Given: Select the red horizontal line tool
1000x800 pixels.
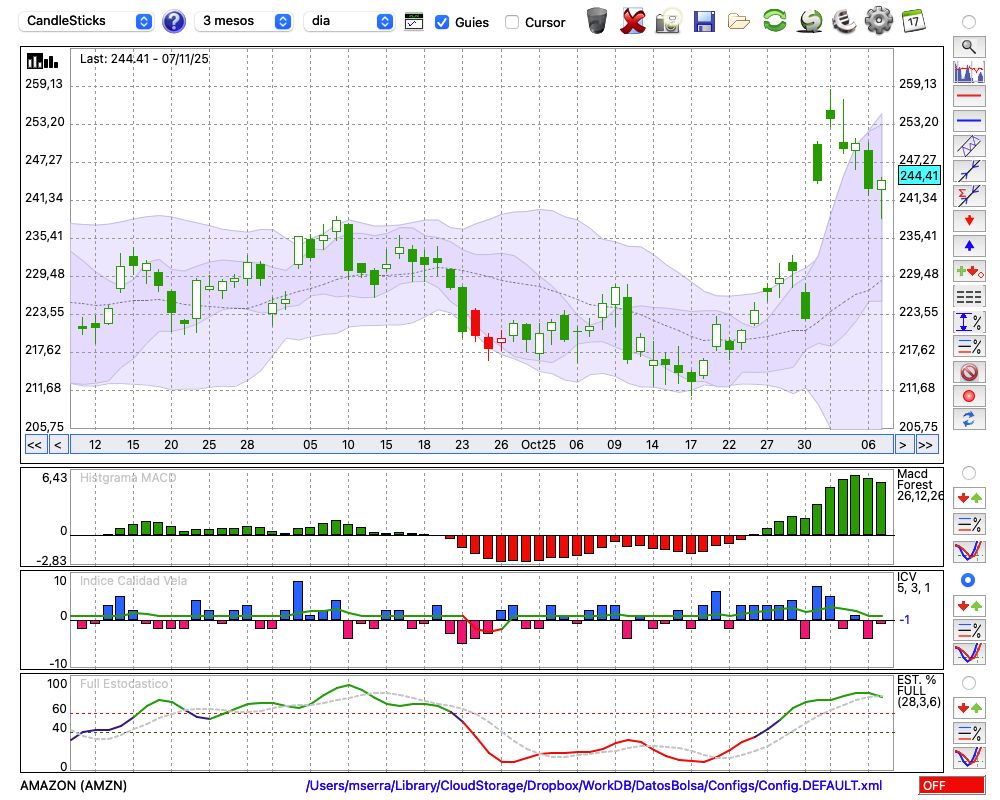Looking at the screenshot, I should point(968,97).
